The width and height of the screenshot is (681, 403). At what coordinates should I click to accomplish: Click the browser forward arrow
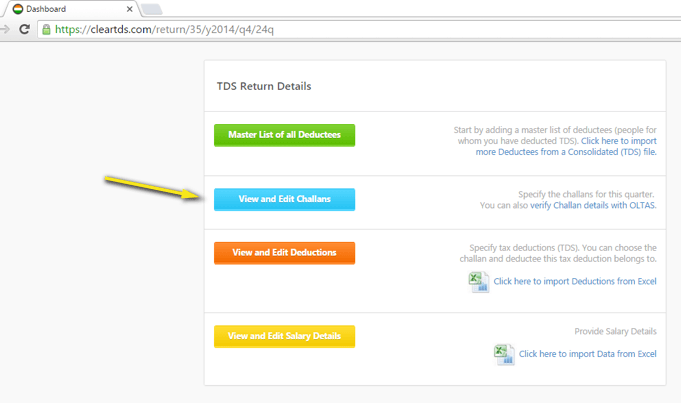4,29
